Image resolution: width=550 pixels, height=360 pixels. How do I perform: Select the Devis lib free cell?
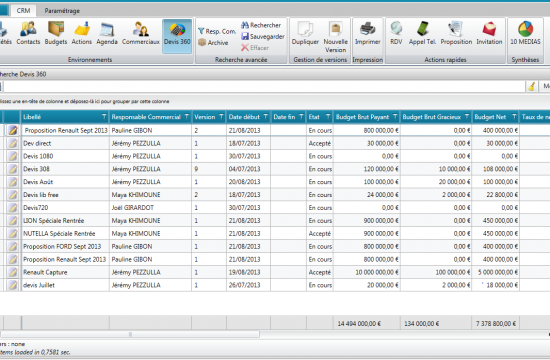[65, 195]
